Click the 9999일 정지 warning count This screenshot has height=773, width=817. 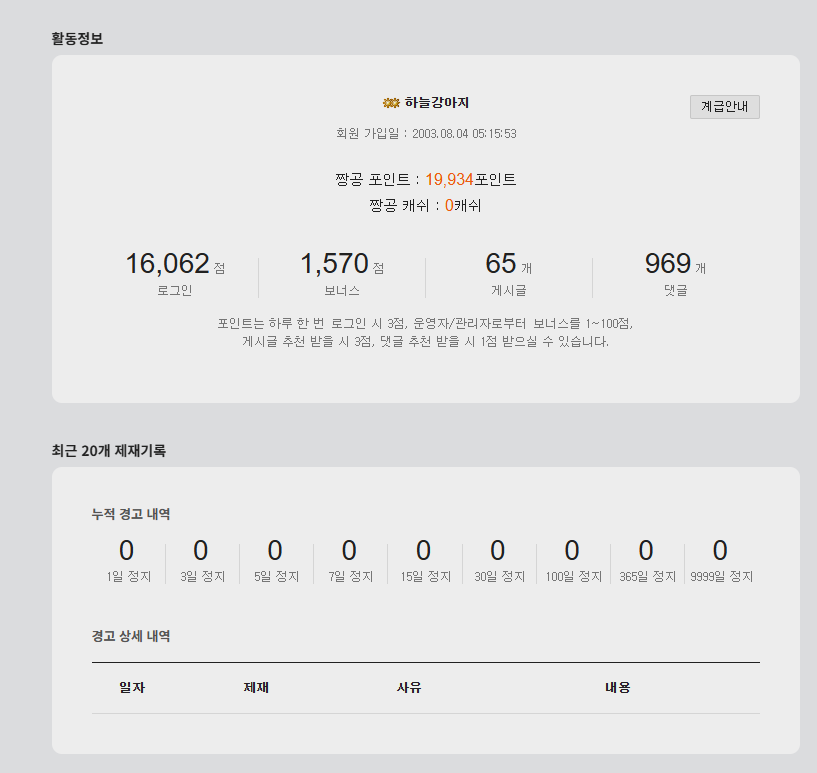click(x=720, y=551)
